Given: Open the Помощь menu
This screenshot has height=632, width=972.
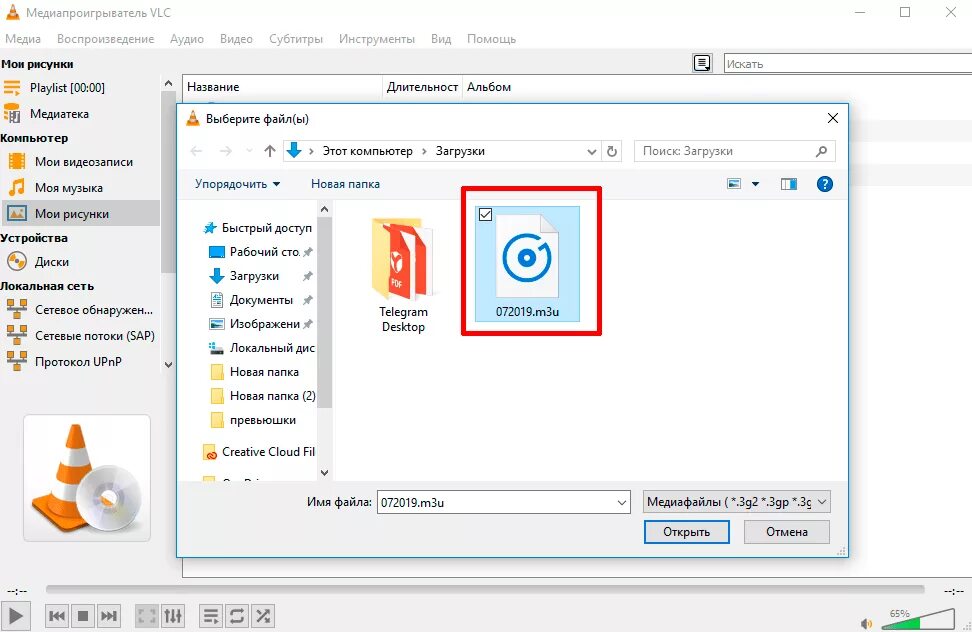Looking at the screenshot, I should 491,38.
